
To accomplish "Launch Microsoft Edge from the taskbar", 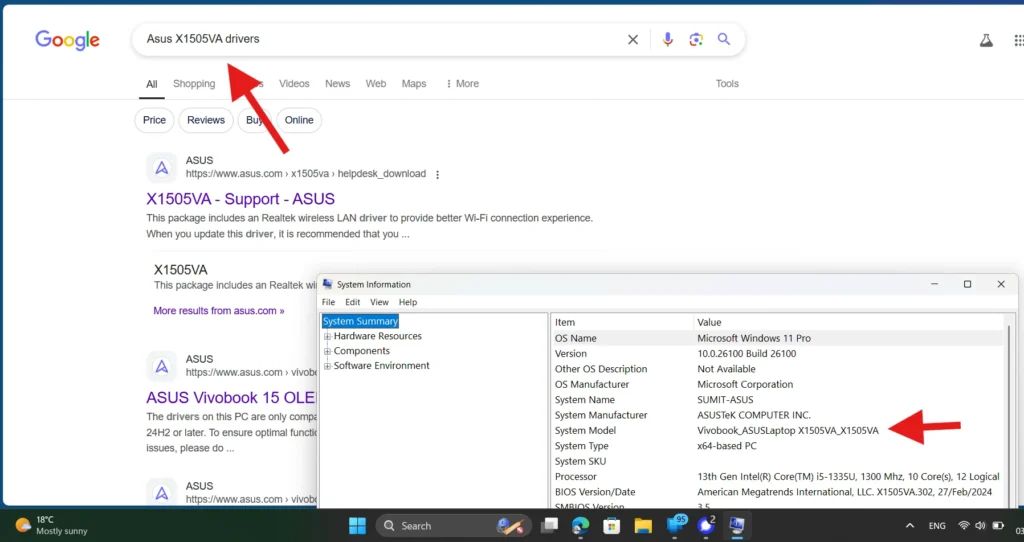I will 580,526.
